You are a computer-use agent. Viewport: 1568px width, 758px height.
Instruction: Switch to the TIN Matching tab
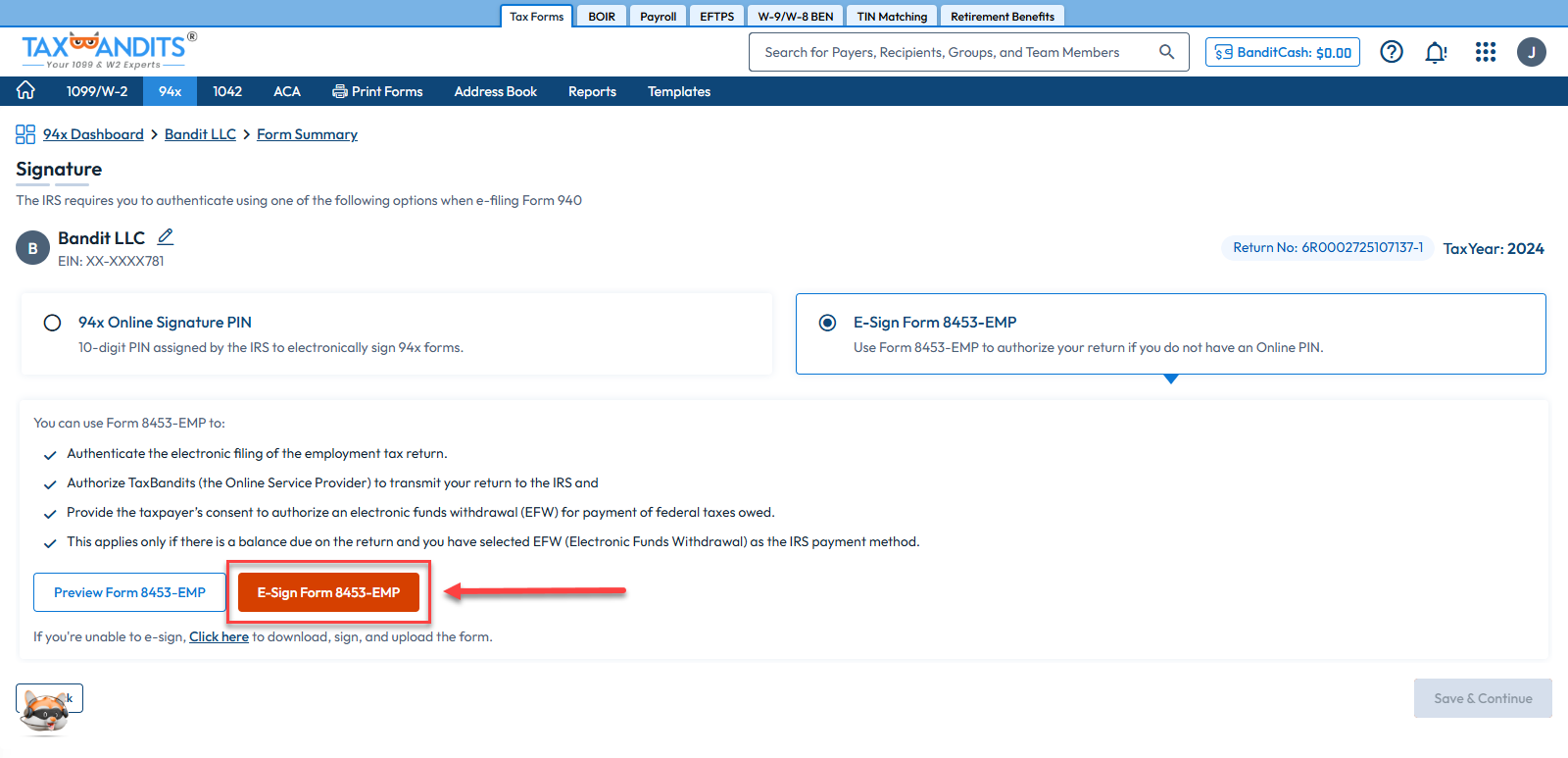coord(891,17)
